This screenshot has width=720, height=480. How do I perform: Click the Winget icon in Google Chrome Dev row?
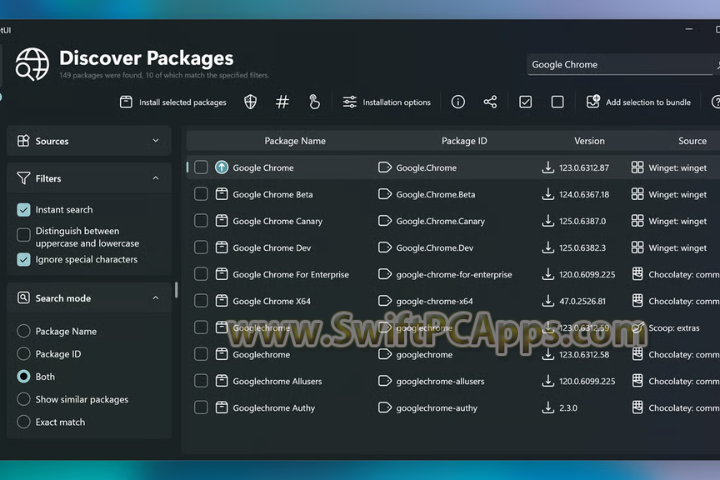pyautogui.click(x=637, y=247)
